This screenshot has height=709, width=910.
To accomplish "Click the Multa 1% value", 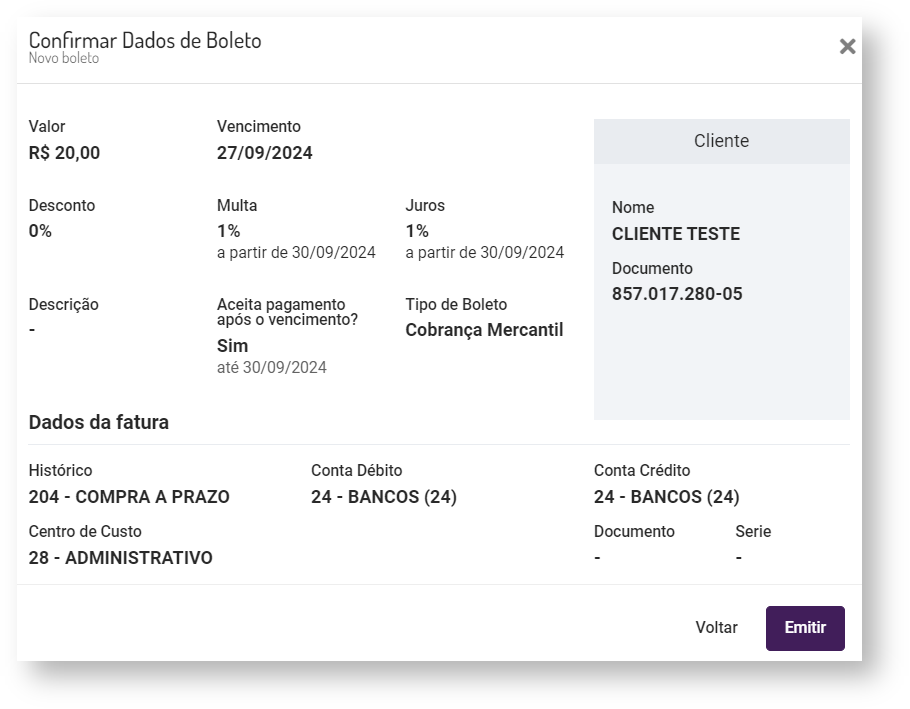I will 228,231.
